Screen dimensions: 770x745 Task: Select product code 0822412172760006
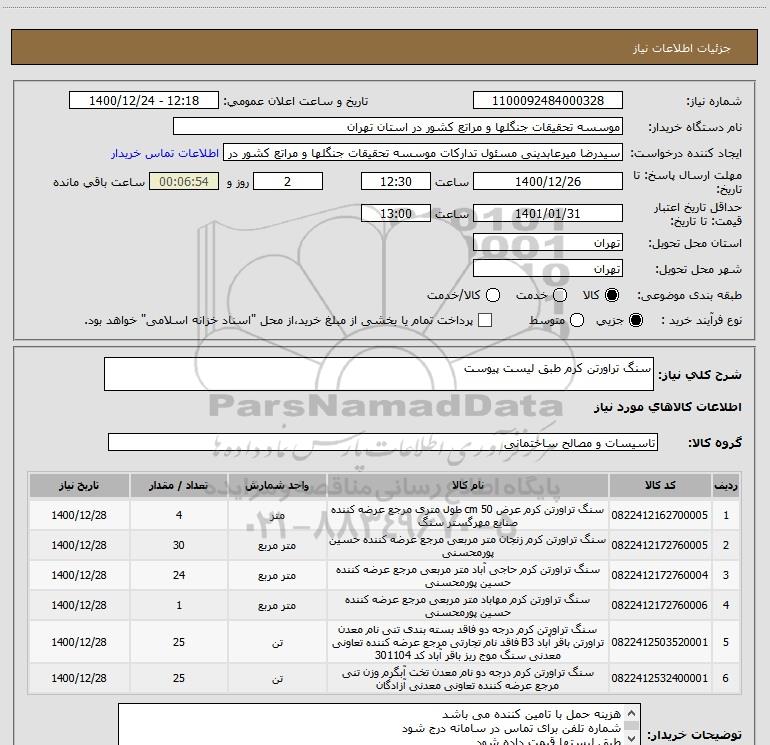660,605
